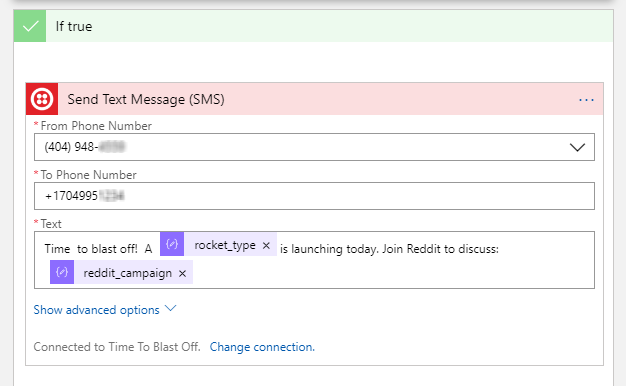Click the Twilio logo icon

[x=42, y=99]
